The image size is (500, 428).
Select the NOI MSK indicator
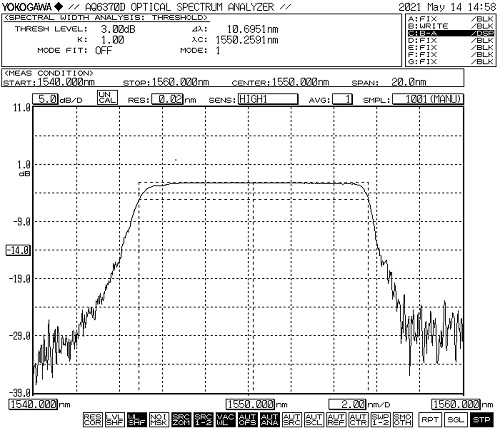coord(159,419)
